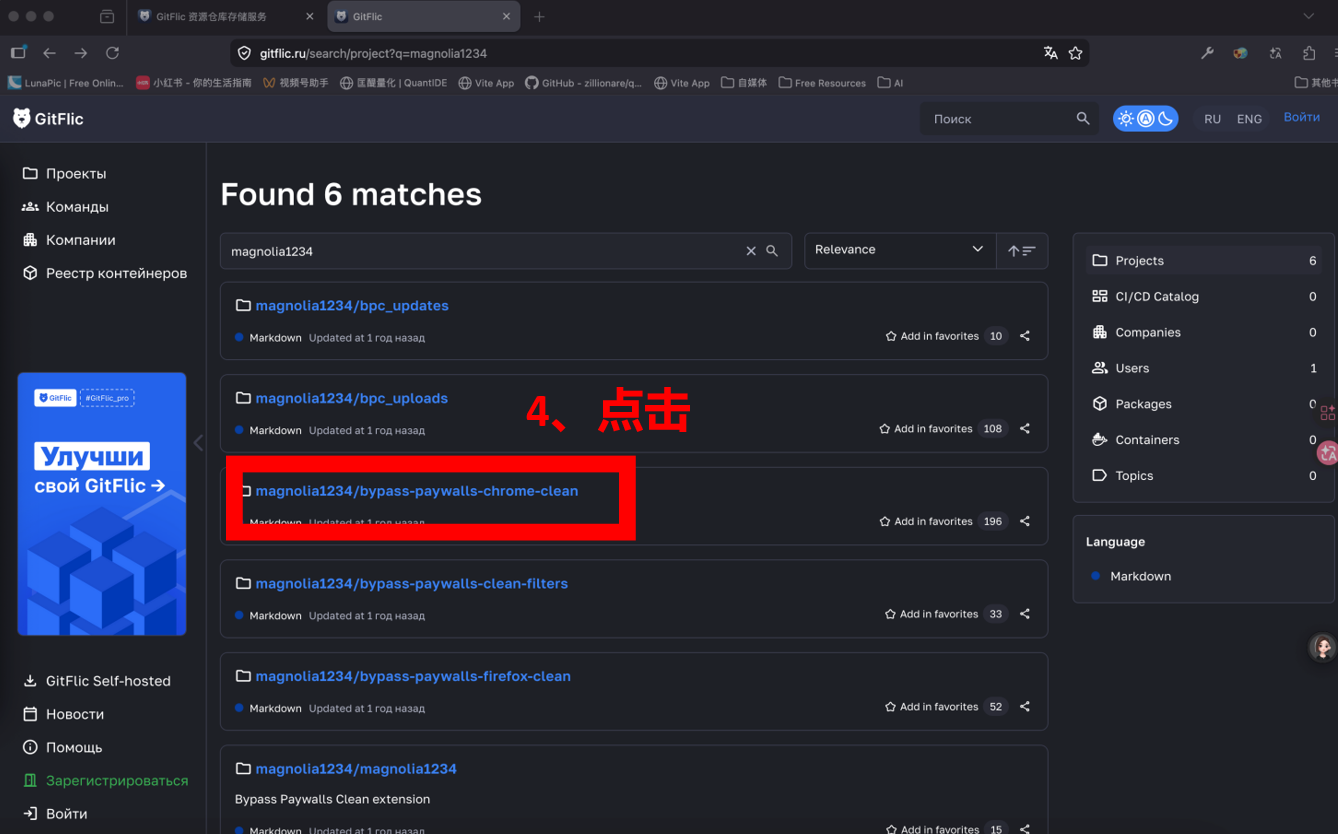Screen dimensions: 1338x834
Task: Filter results by Containers
Action: (x=1204, y=440)
